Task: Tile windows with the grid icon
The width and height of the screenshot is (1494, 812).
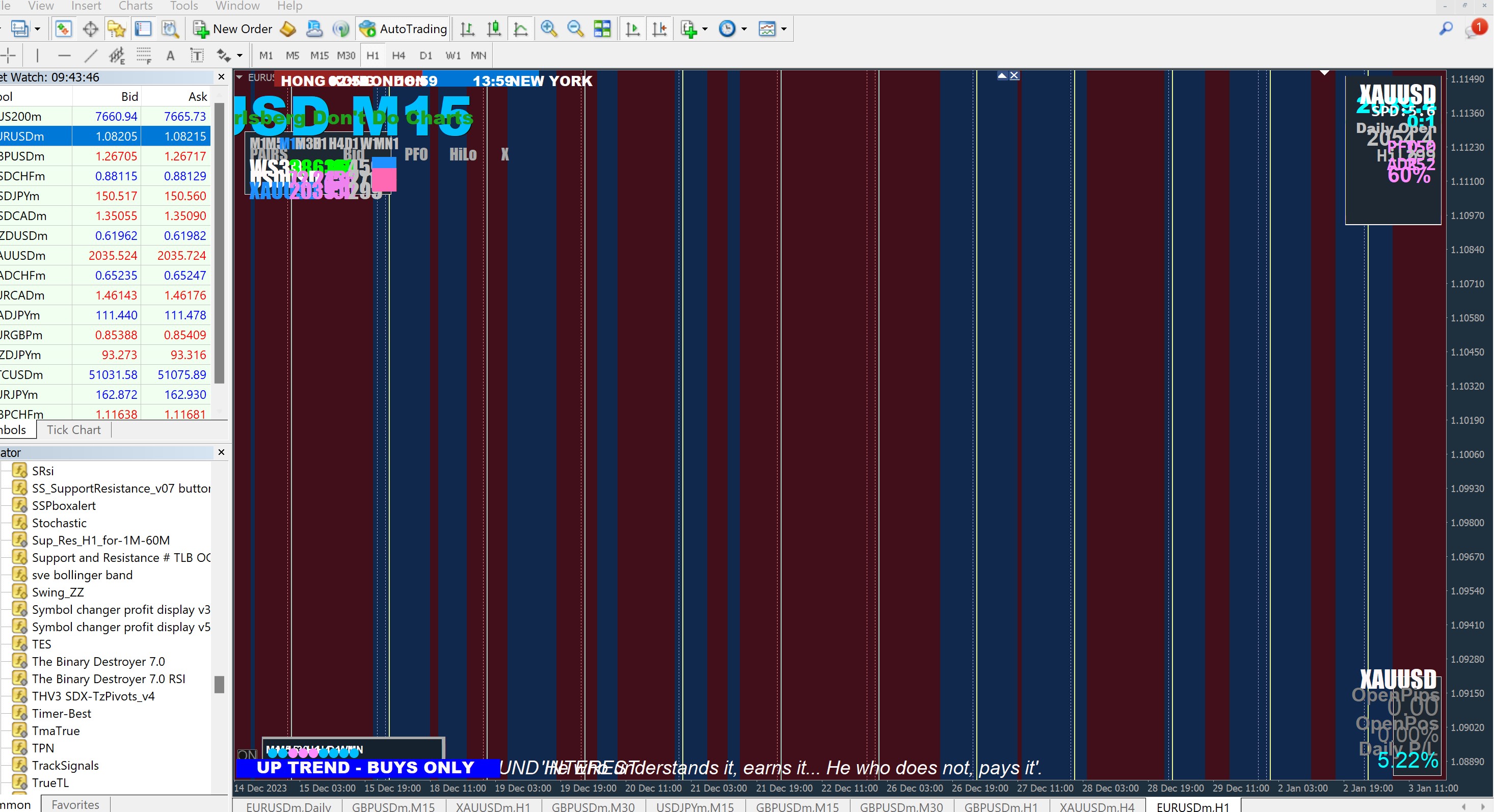Action: pyautogui.click(x=602, y=29)
